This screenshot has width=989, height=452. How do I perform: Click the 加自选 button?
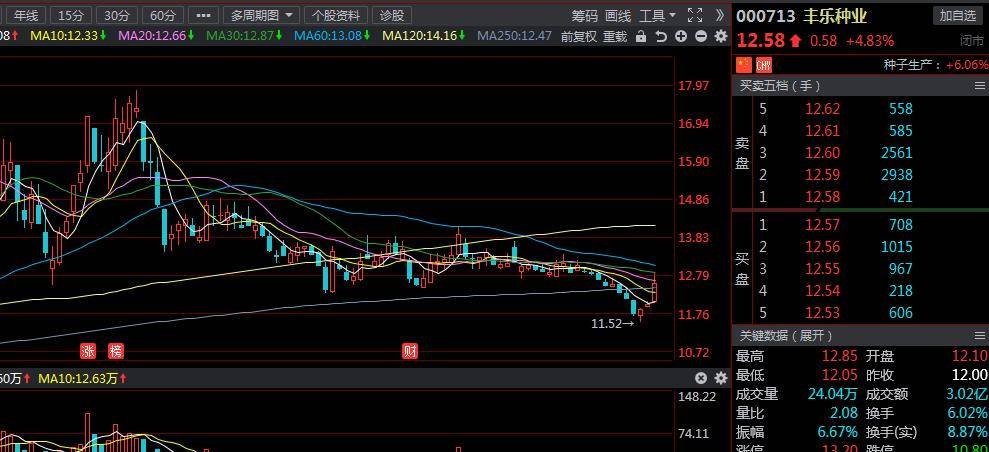pos(957,15)
